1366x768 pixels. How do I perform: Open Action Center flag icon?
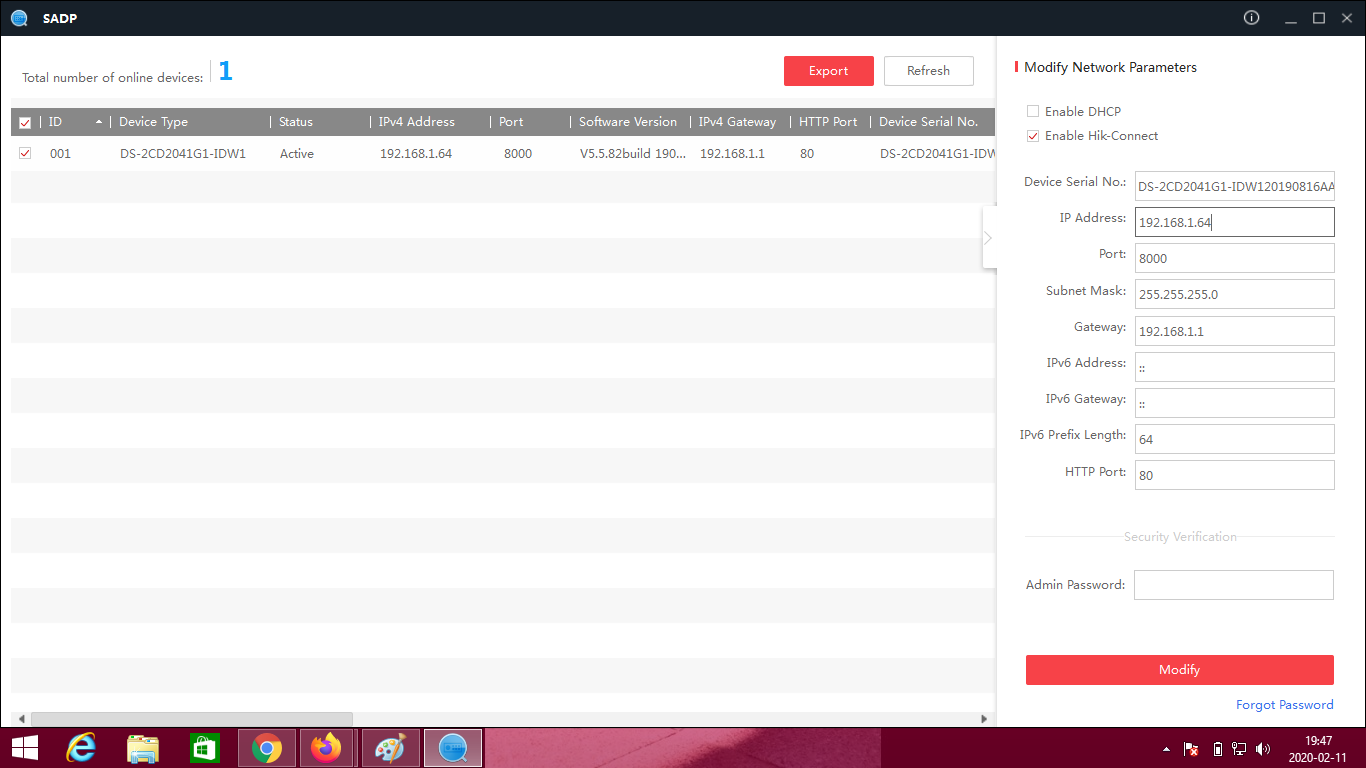pos(1191,748)
